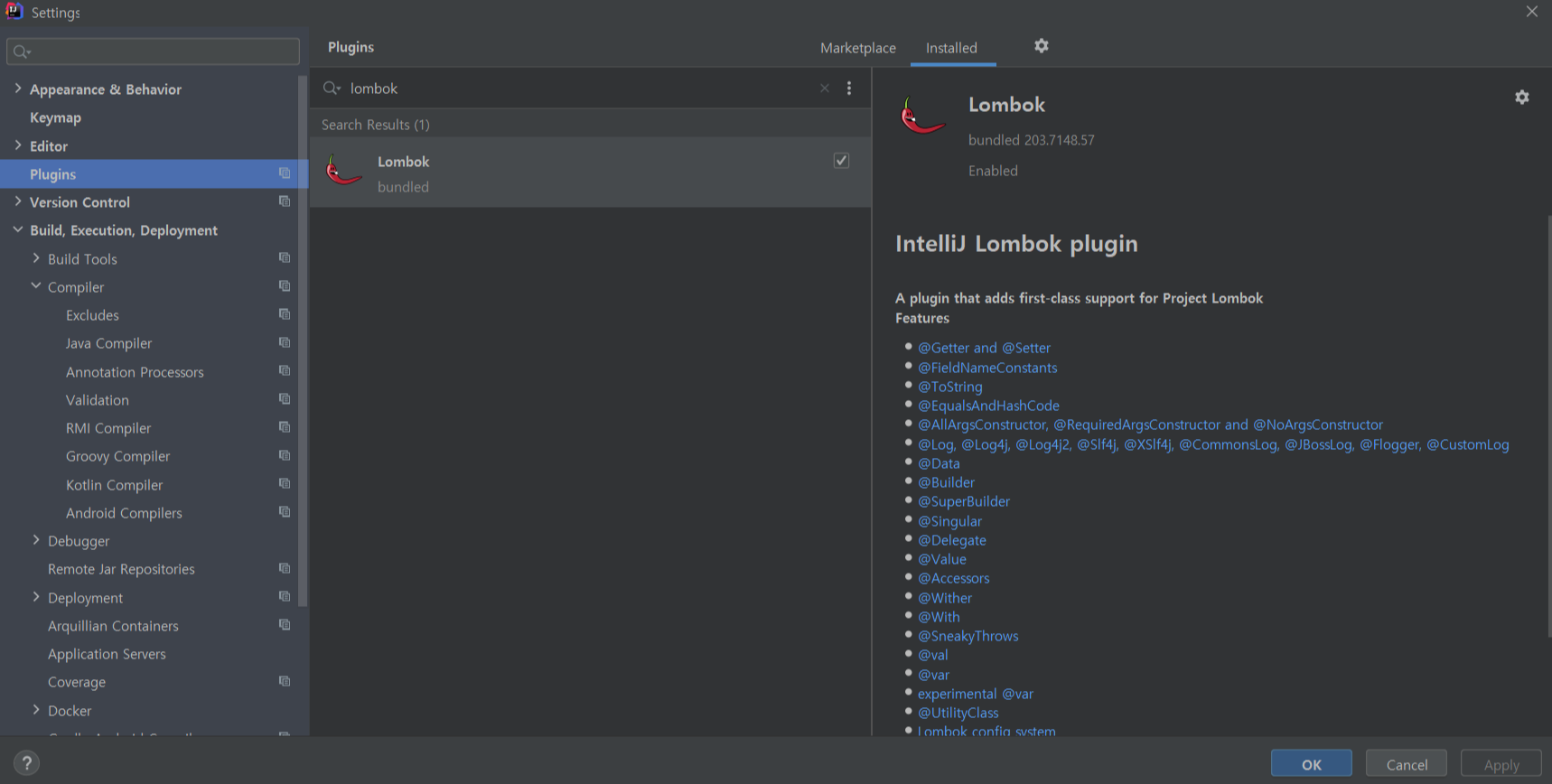Click project-level icon next to Validation
Screen dimensions: 1552x784
click(x=285, y=399)
